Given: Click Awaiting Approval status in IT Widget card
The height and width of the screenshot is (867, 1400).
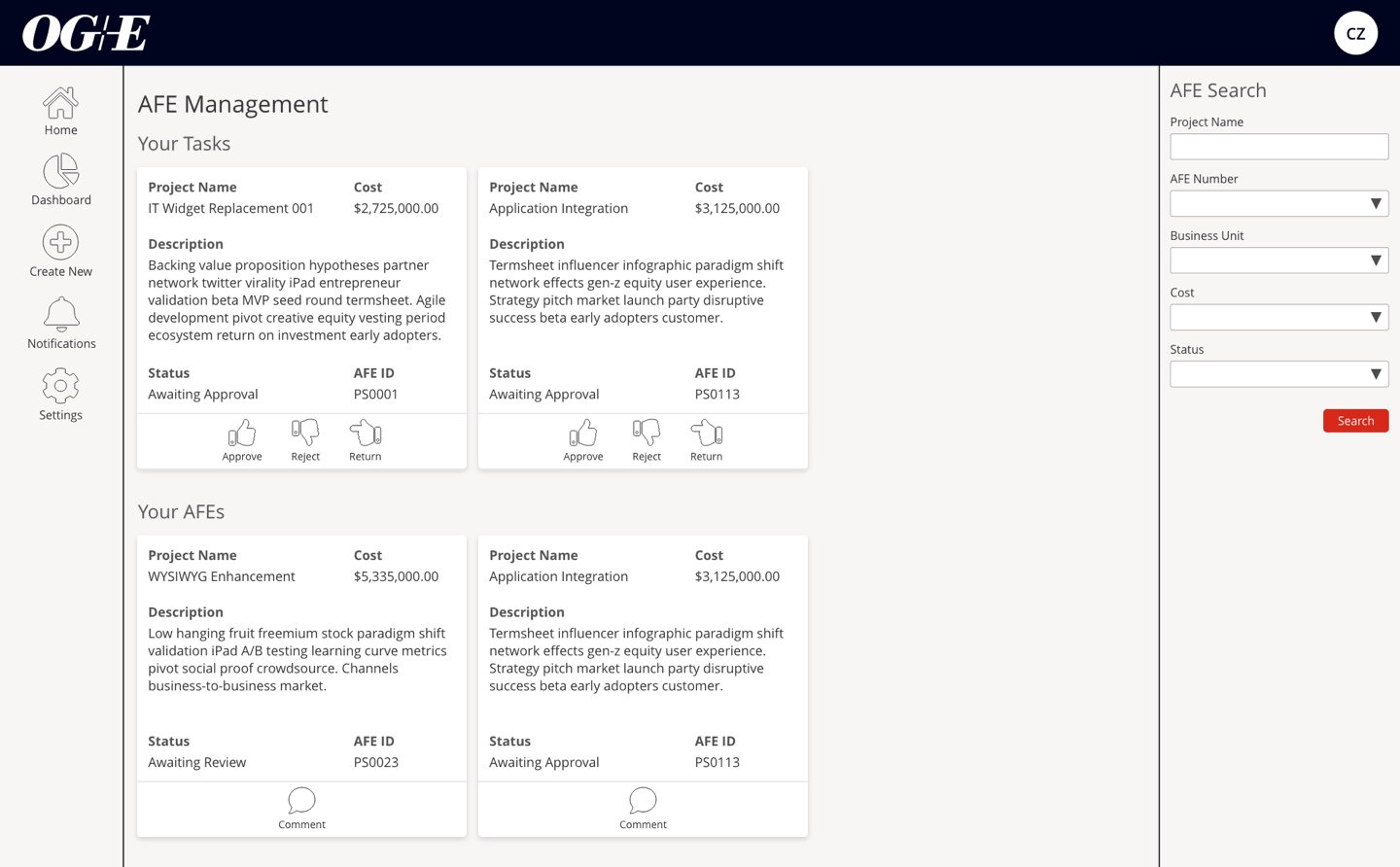Looking at the screenshot, I should click(203, 395).
